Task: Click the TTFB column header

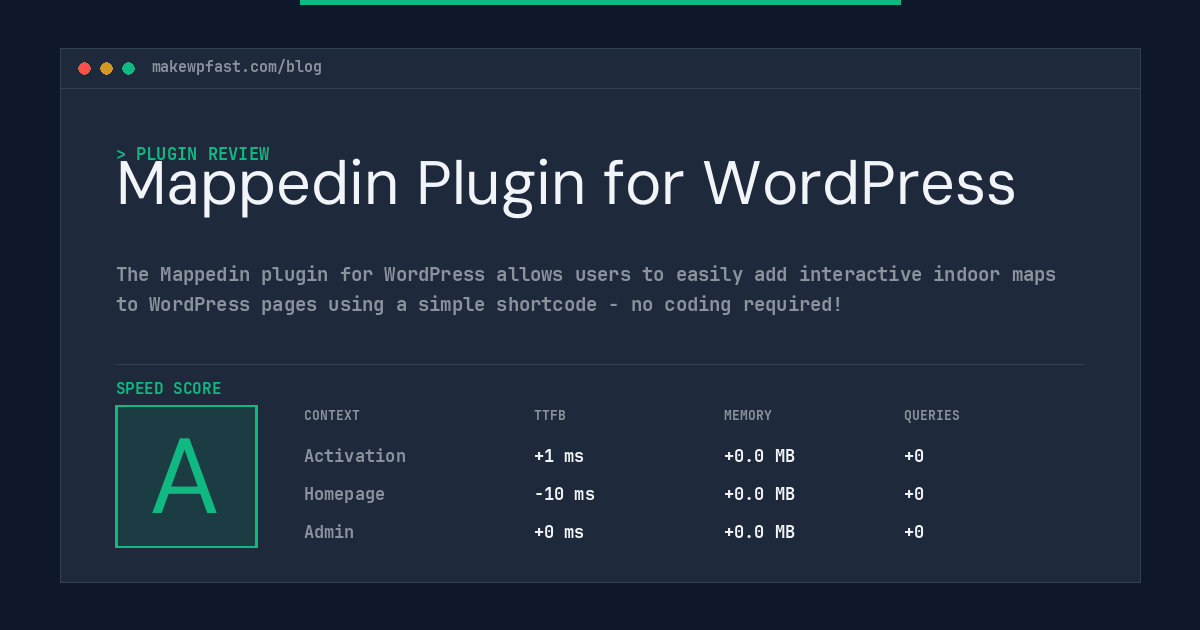Action: 550,416
